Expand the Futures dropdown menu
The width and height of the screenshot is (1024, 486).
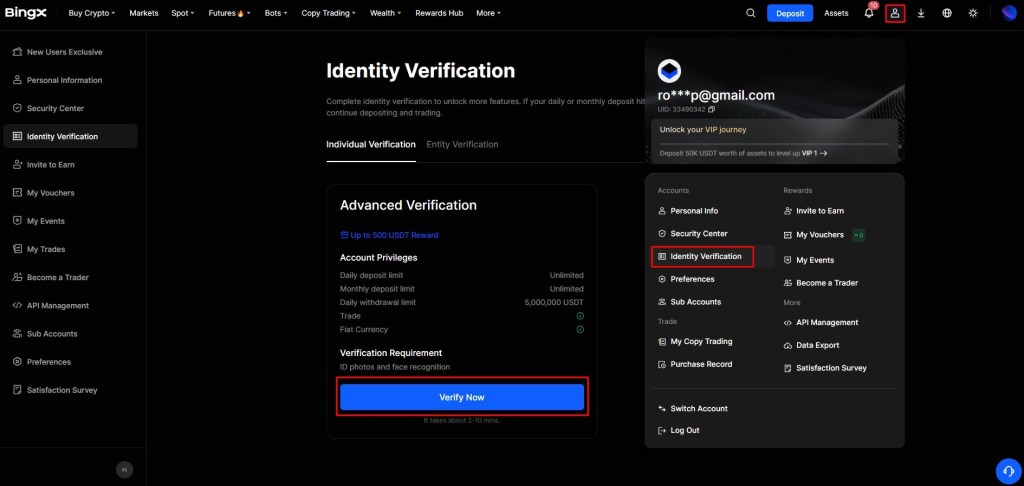[230, 13]
